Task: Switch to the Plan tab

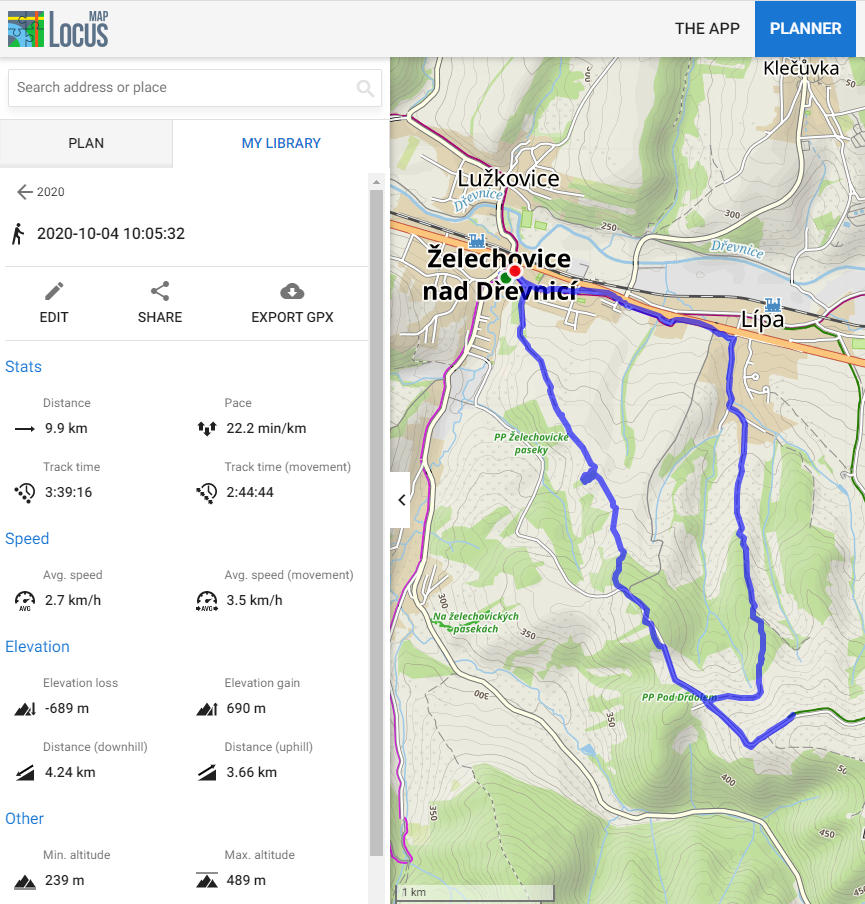Action: coord(86,143)
